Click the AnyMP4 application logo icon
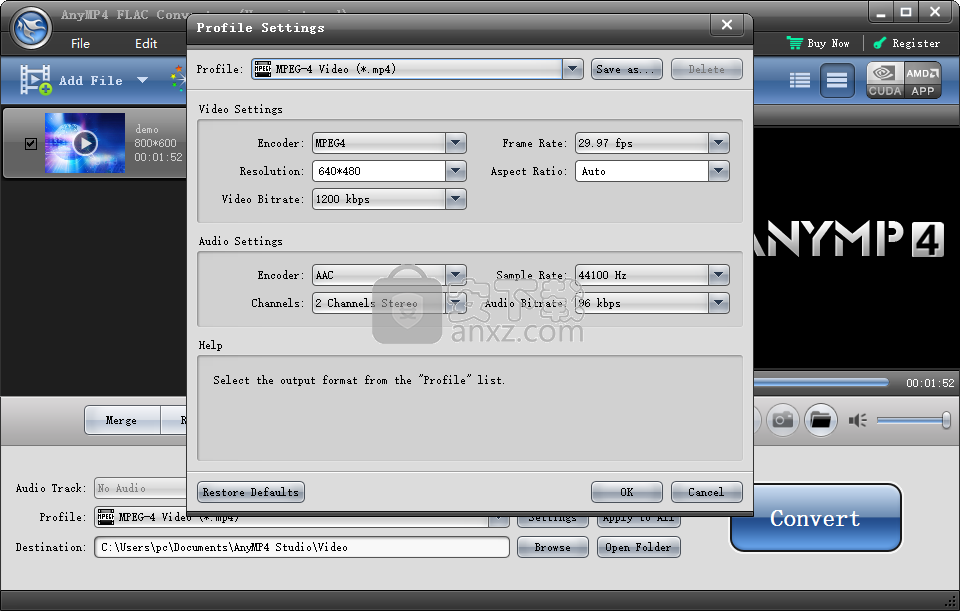The width and height of the screenshot is (960, 611). point(31,28)
